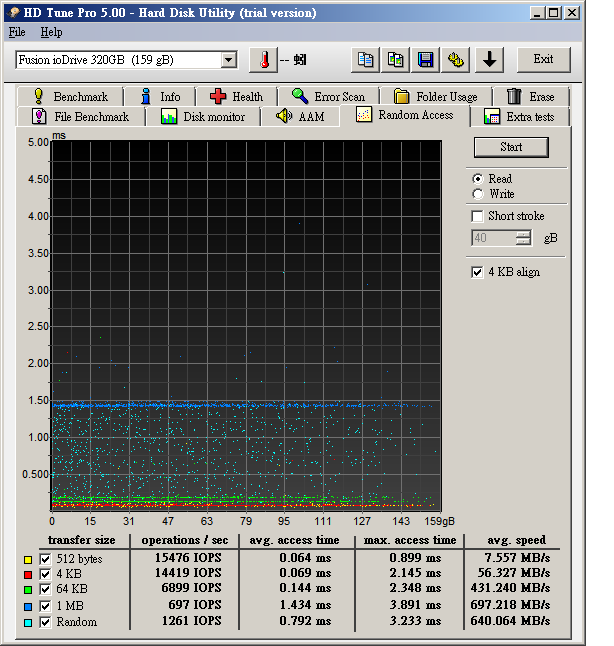Click the Start button
Viewport: 614px width, 646px height.
tap(511, 147)
